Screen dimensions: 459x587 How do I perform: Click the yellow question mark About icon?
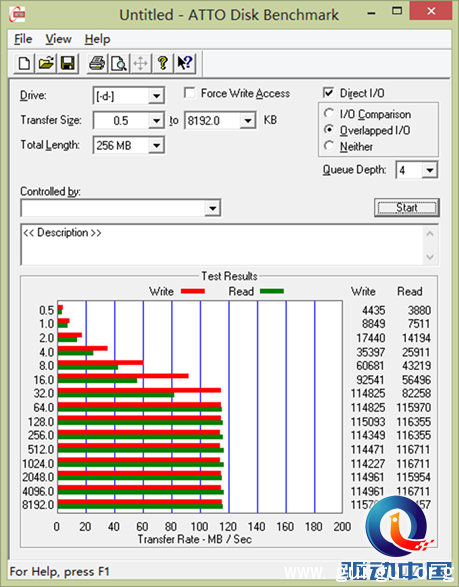[162, 63]
